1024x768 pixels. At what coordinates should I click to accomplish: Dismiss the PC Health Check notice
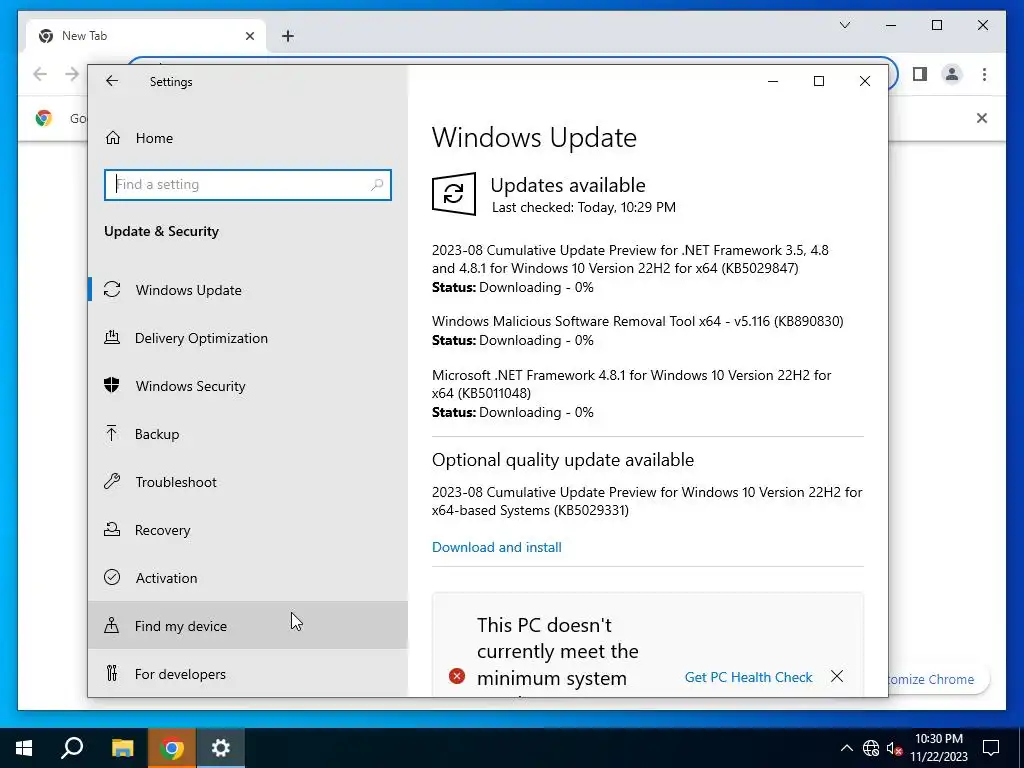point(837,677)
